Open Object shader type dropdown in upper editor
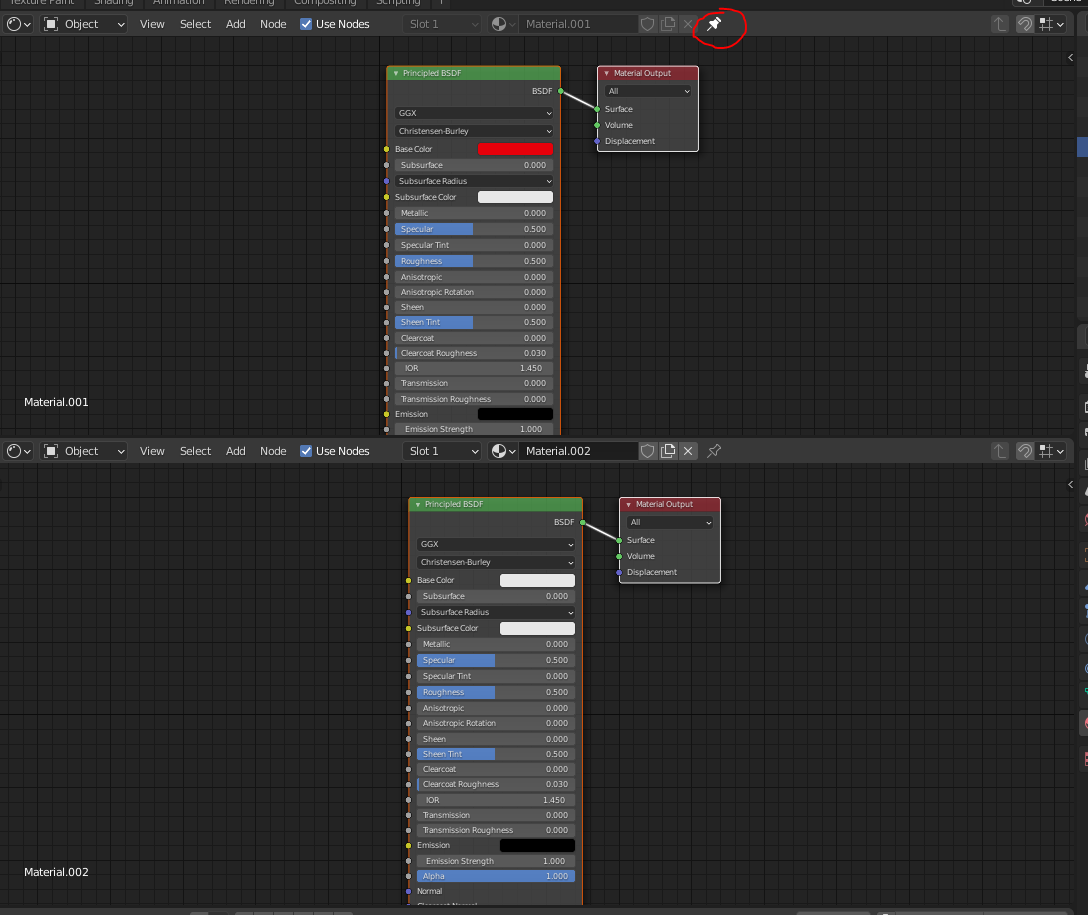This screenshot has width=1088, height=915. point(84,24)
